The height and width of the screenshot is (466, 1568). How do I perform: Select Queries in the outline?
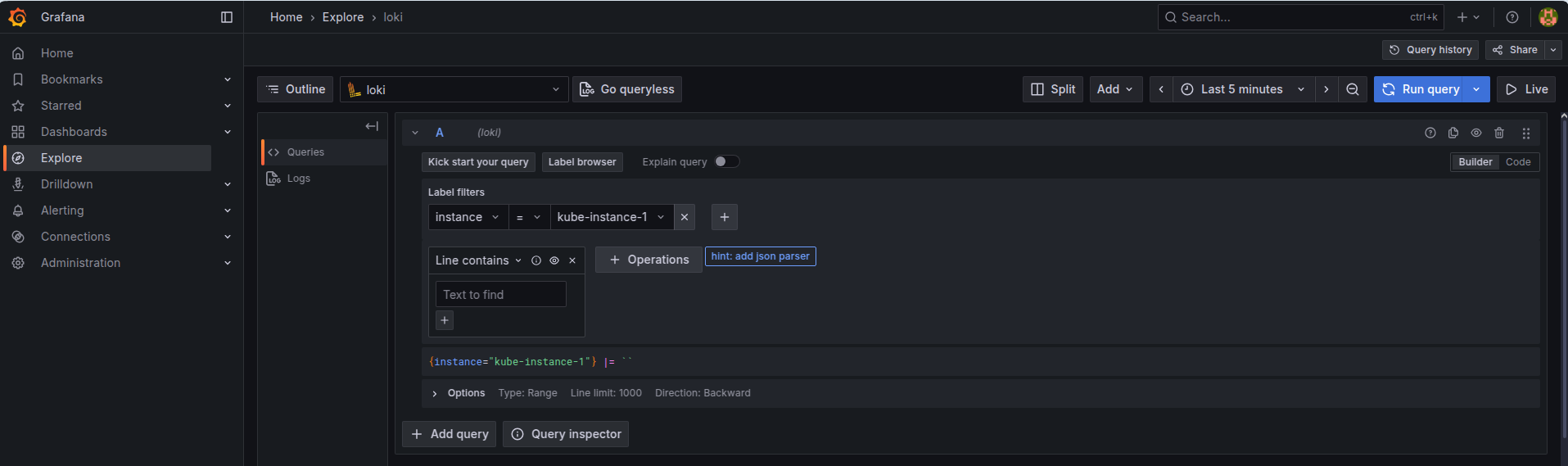324,152
